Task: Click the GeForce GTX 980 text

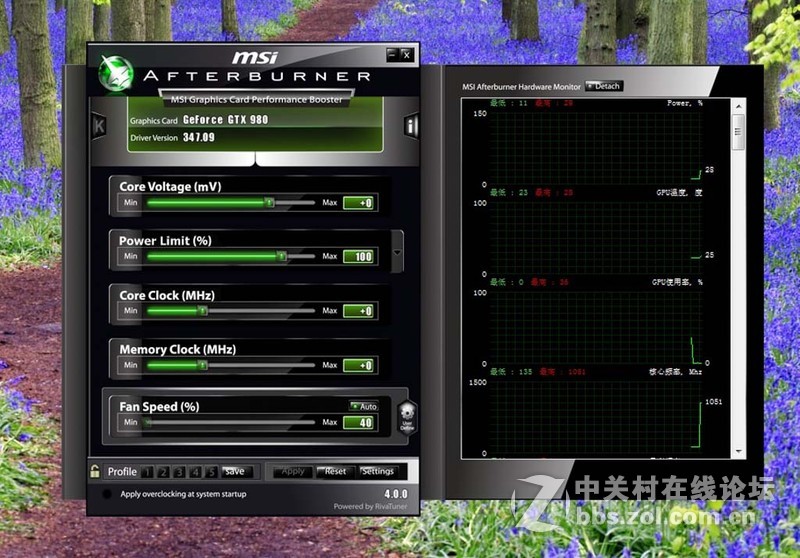Action: (x=226, y=120)
